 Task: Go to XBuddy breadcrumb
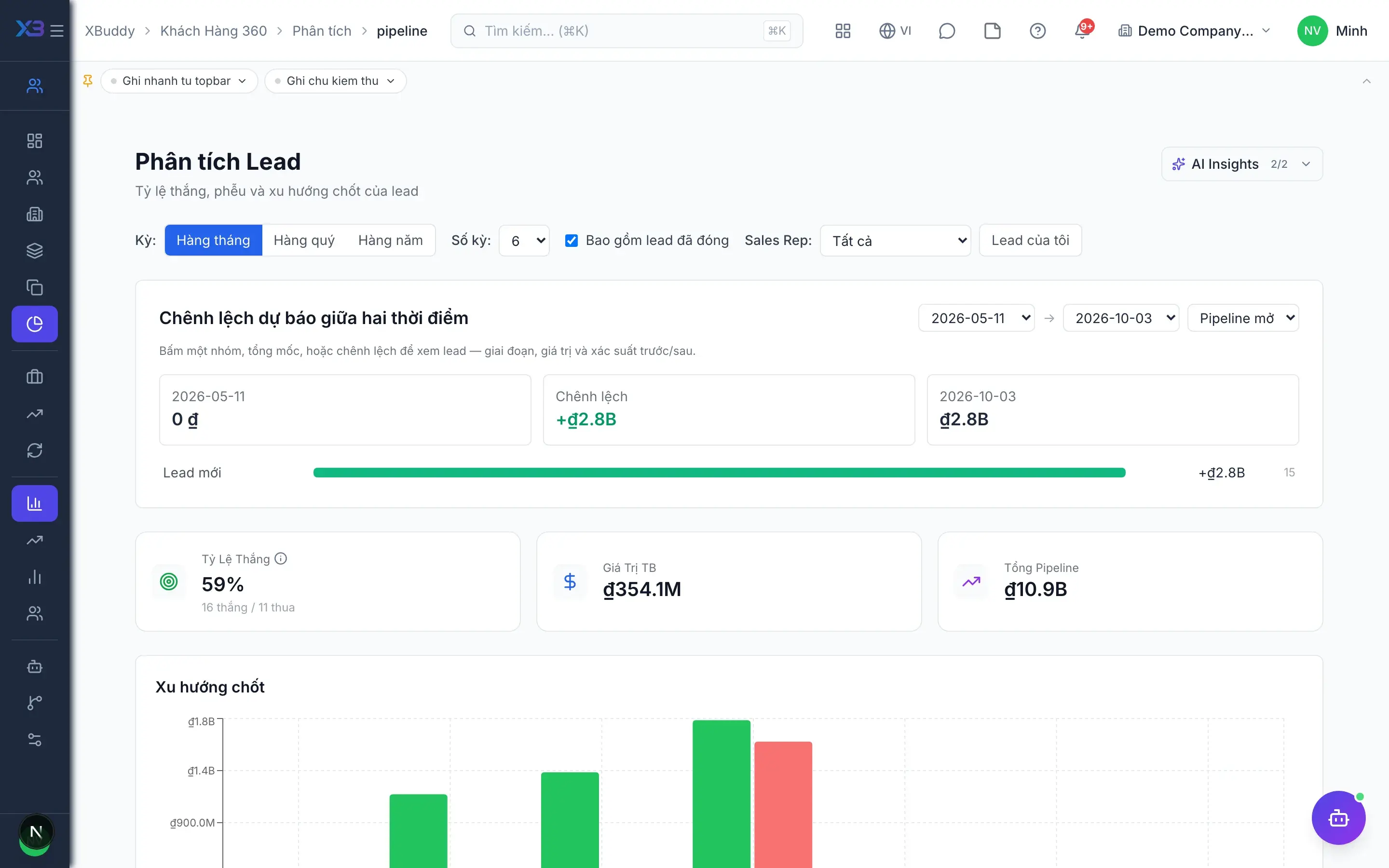tap(109, 31)
